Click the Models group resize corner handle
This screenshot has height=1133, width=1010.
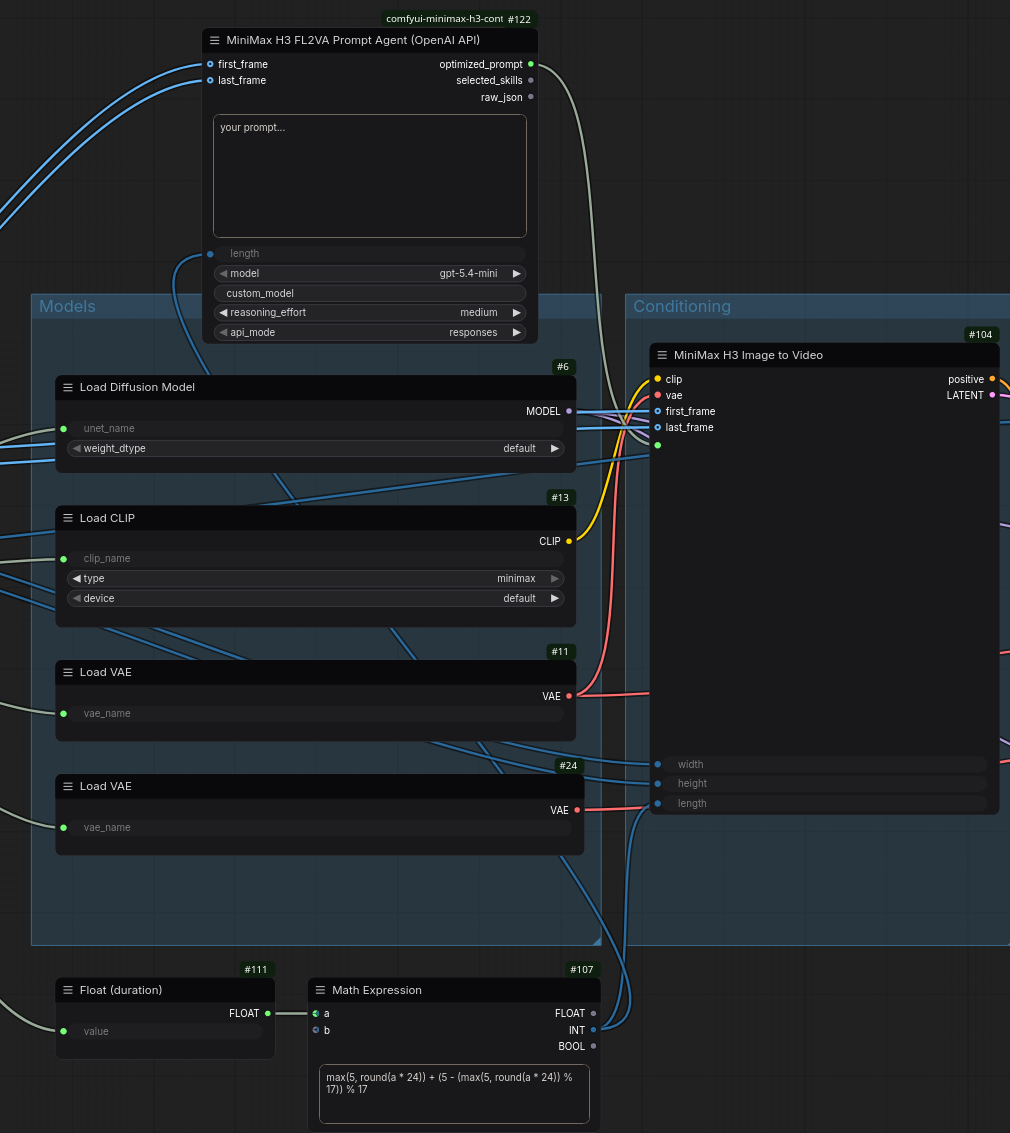click(x=596, y=940)
